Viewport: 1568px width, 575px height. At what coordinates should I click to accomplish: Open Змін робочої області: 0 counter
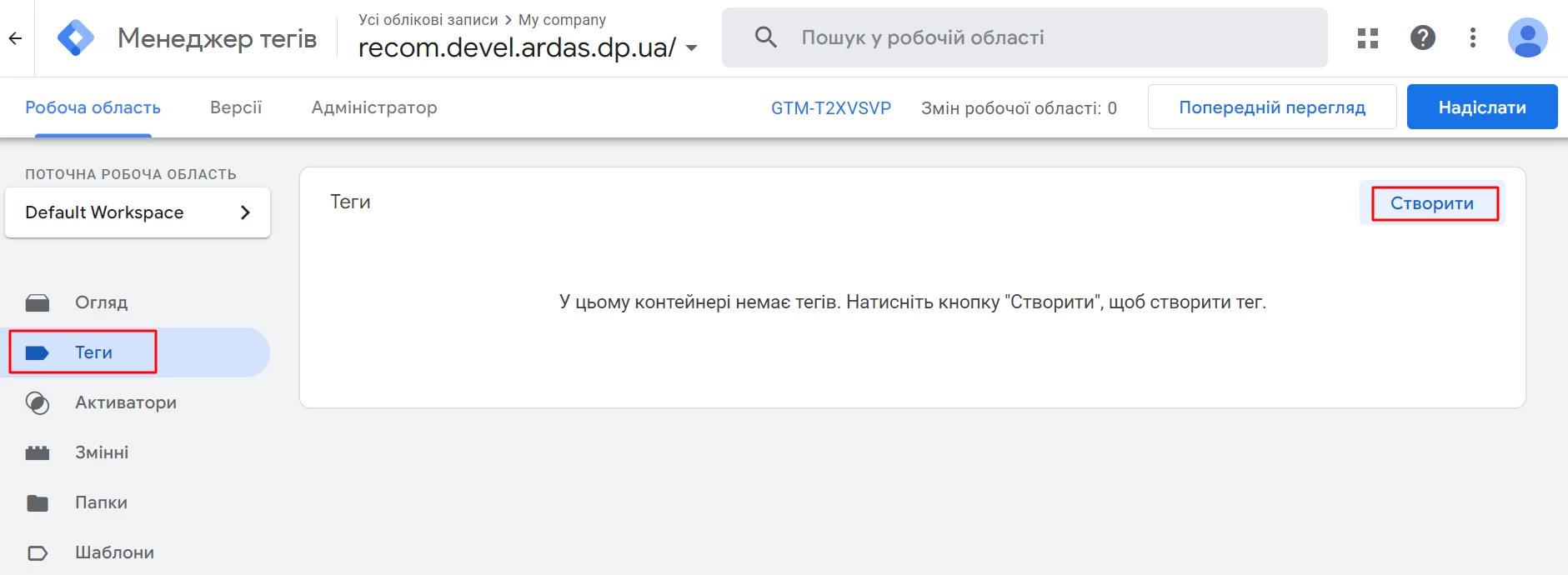coord(1019,107)
